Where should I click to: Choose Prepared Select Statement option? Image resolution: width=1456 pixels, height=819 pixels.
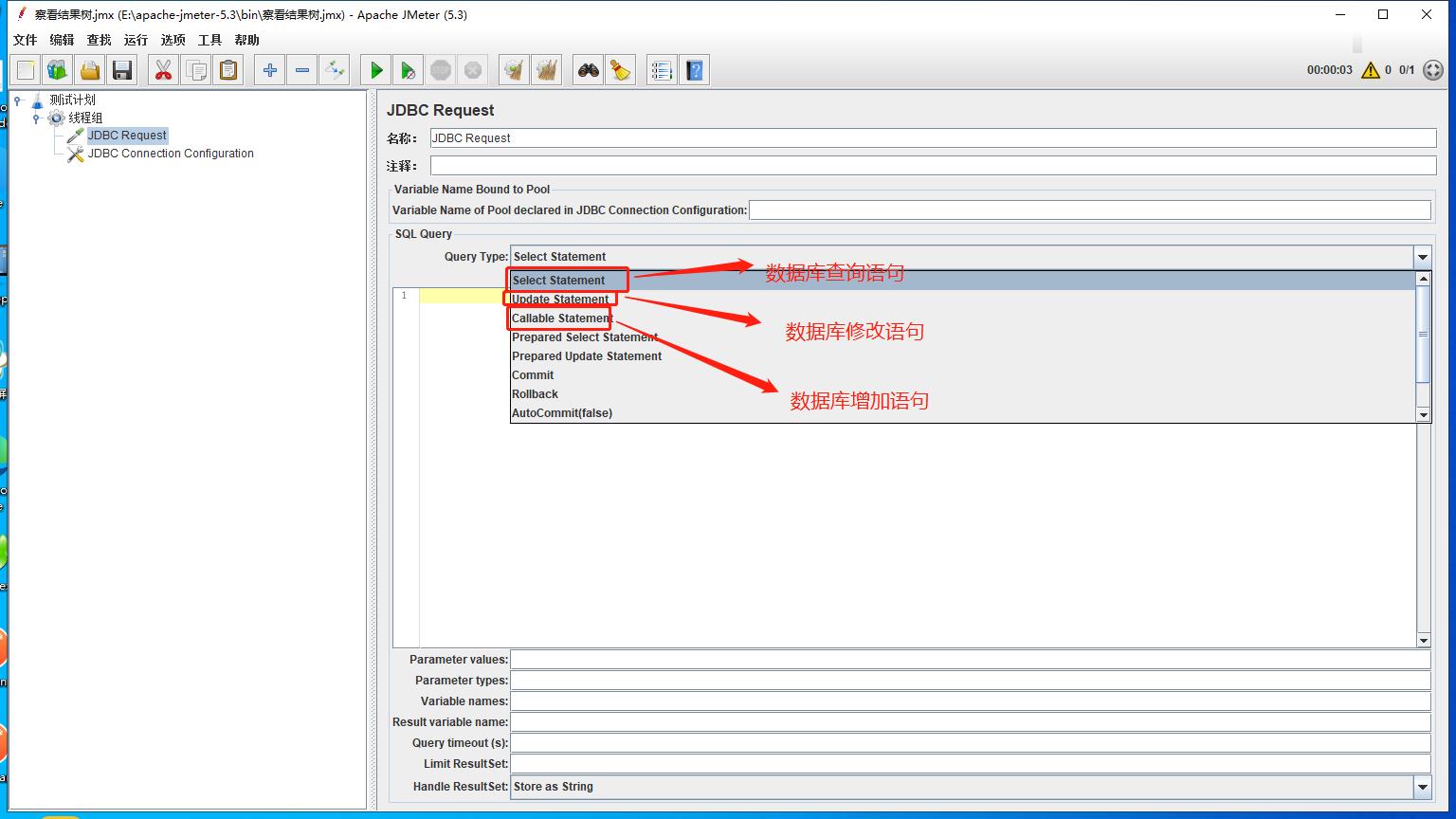click(x=963, y=337)
